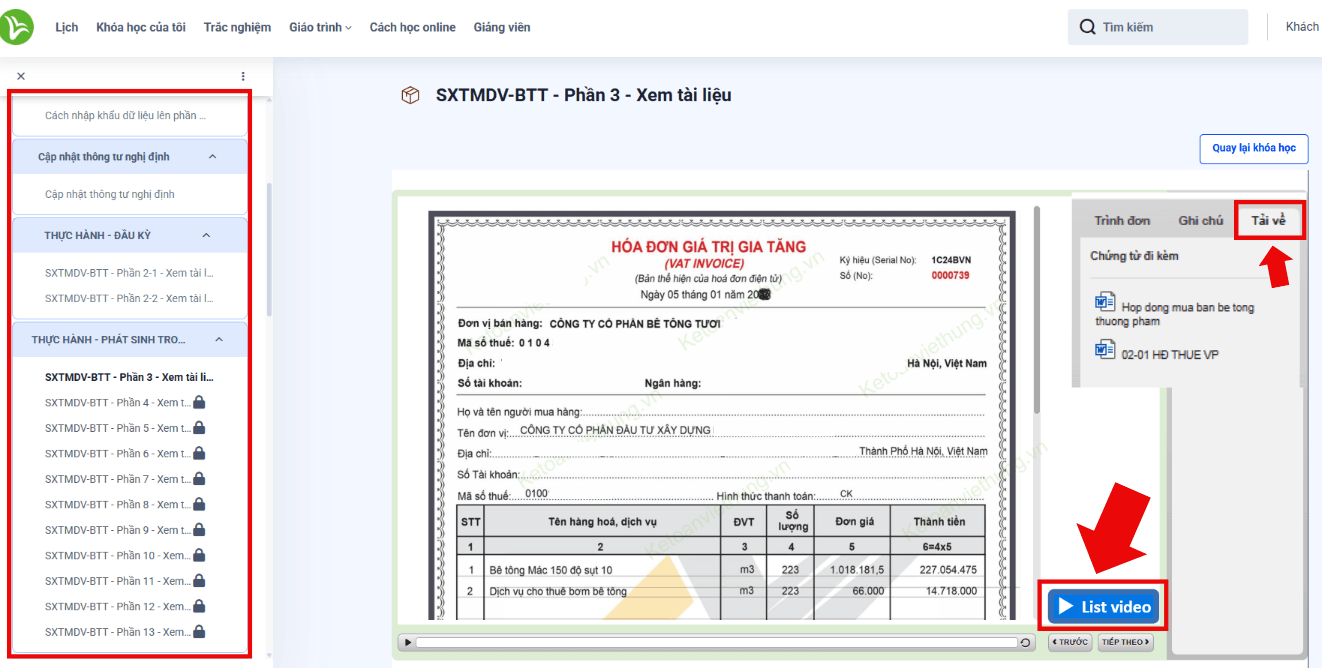Screen dimensions: 1322x668
Task: Collapse the 'Cập nhật thông tư nghị định' section
Action: 212,157
